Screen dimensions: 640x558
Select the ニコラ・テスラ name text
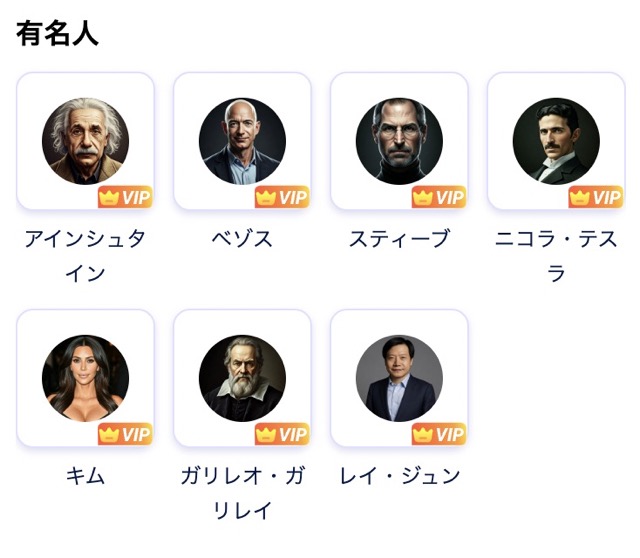[x=556, y=255]
